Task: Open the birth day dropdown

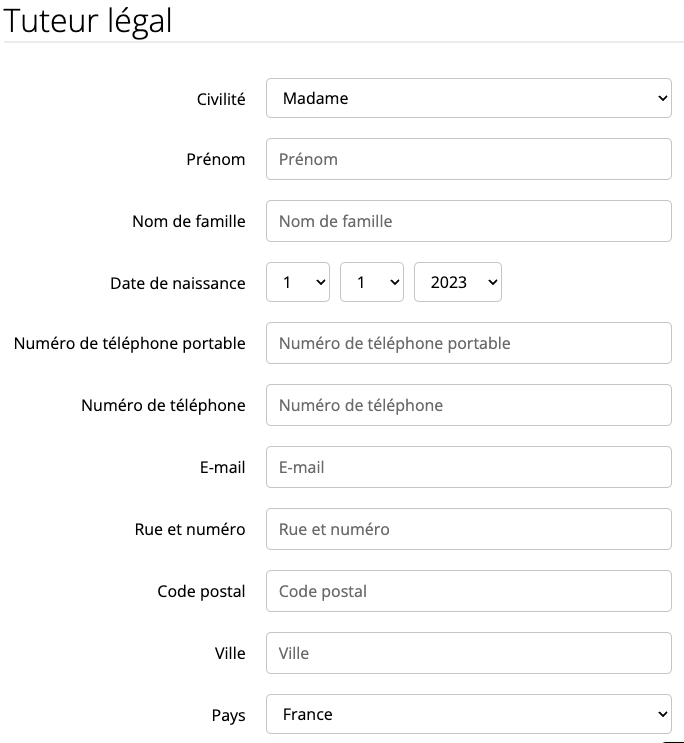Action: coord(298,282)
